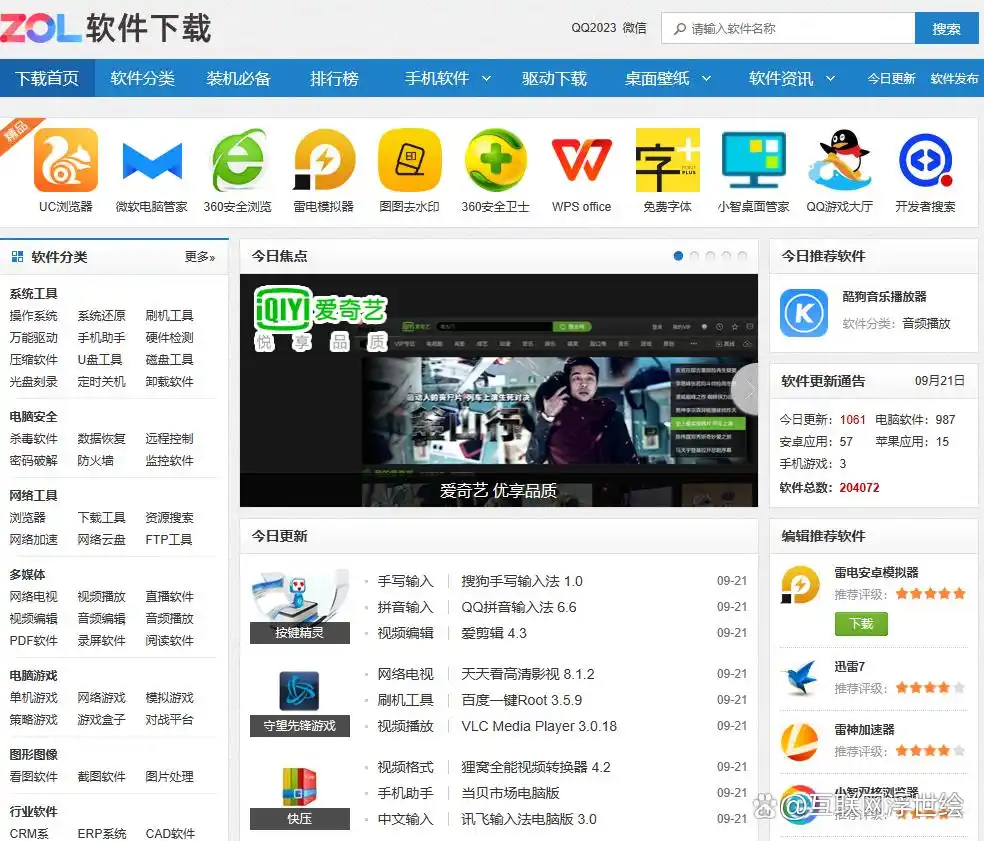Open 雷电模拟器 from the featured icons row
This screenshot has width=984, height=841.
(323, 160)
